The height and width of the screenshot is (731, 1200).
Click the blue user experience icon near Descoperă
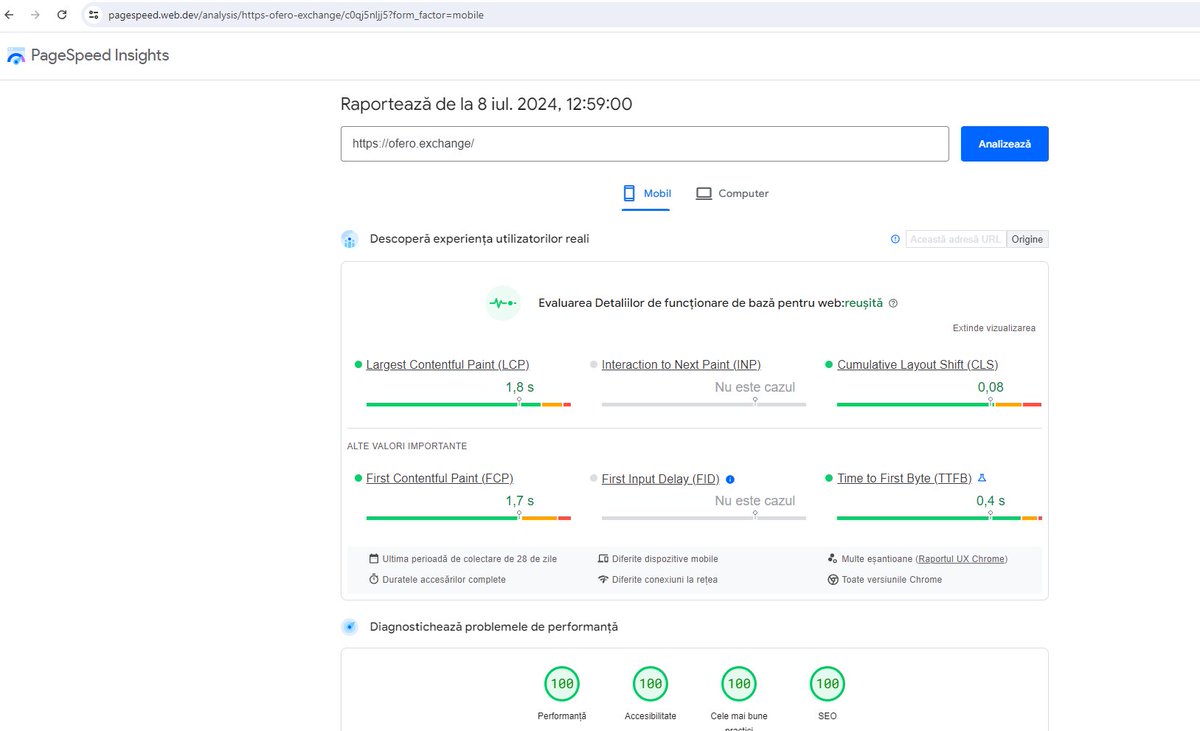[x=349, y=239]
